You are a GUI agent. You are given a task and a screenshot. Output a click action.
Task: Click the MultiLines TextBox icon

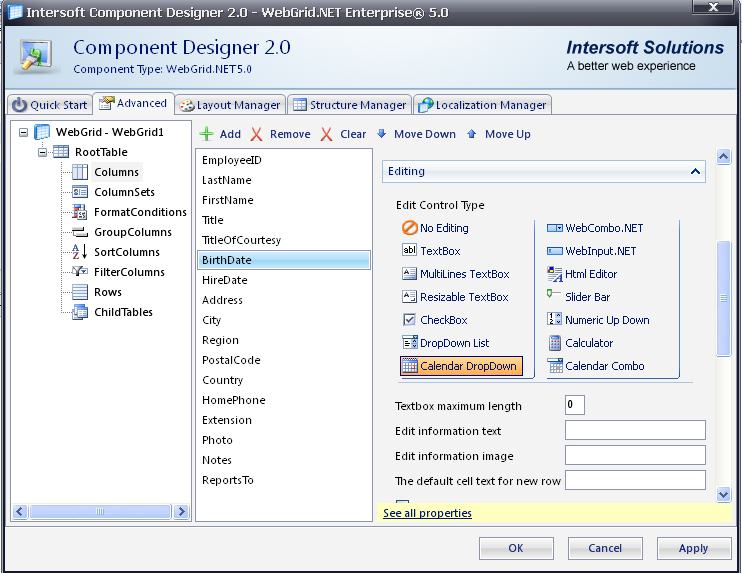tap(409, 273)
